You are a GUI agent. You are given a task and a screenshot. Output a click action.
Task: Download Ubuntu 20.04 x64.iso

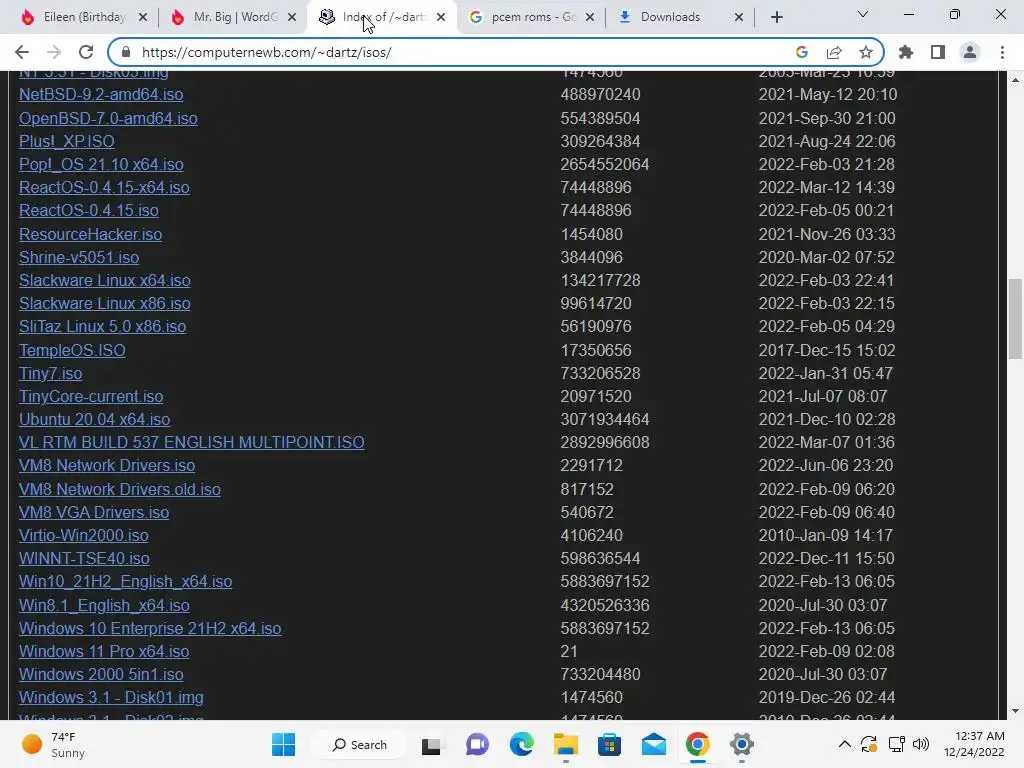click(94, 419)
